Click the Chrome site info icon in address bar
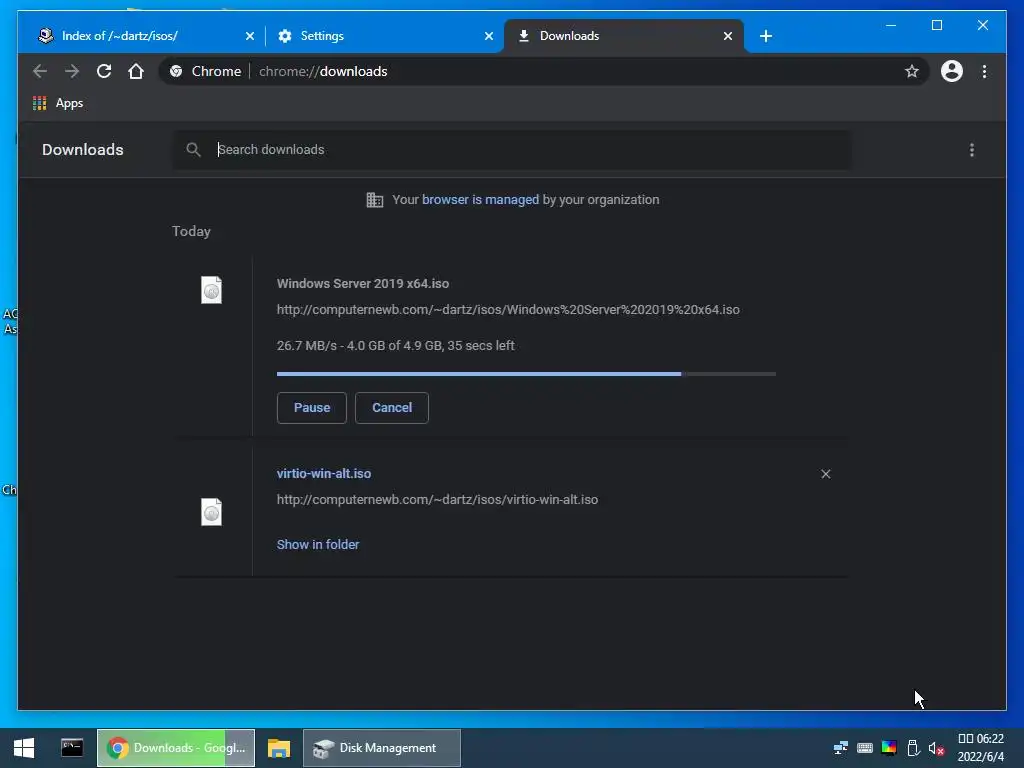This screenshot has width=1024, height=768. tap(176, 71)
